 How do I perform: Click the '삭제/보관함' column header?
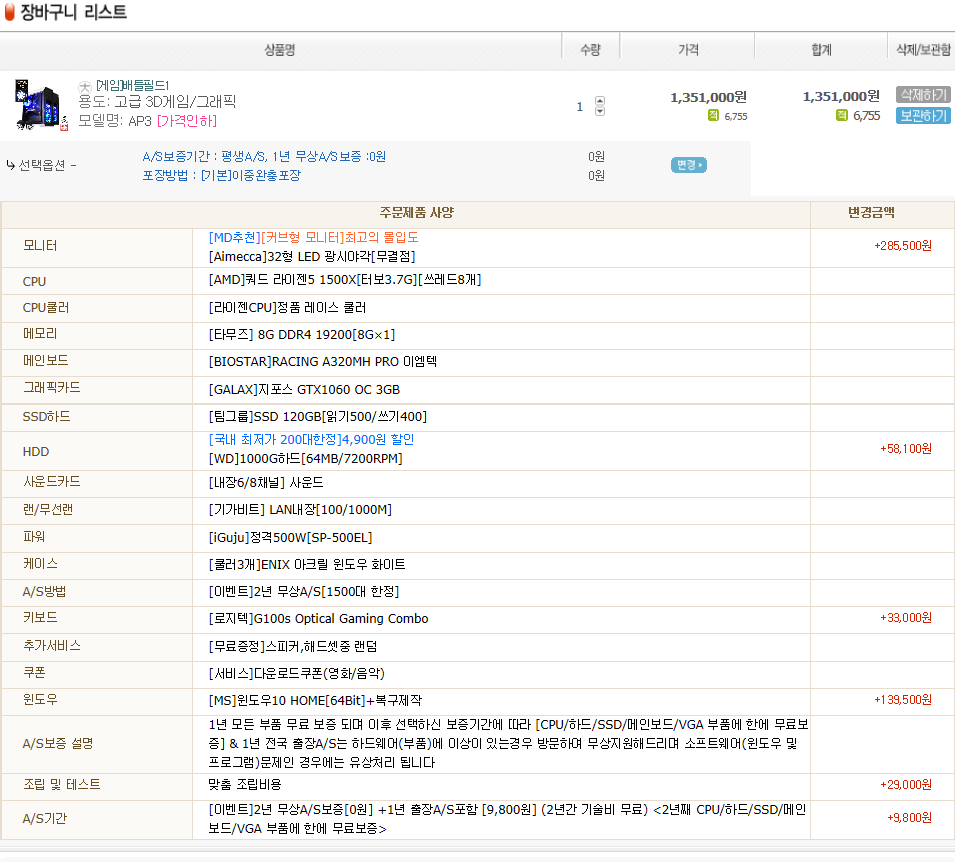click(923, 50)
